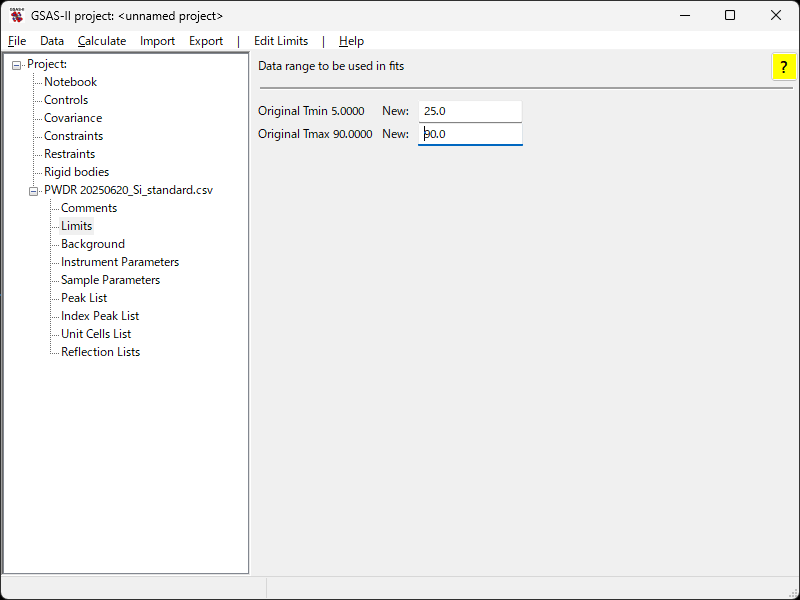Open the File menu

(x=17, y=41)
